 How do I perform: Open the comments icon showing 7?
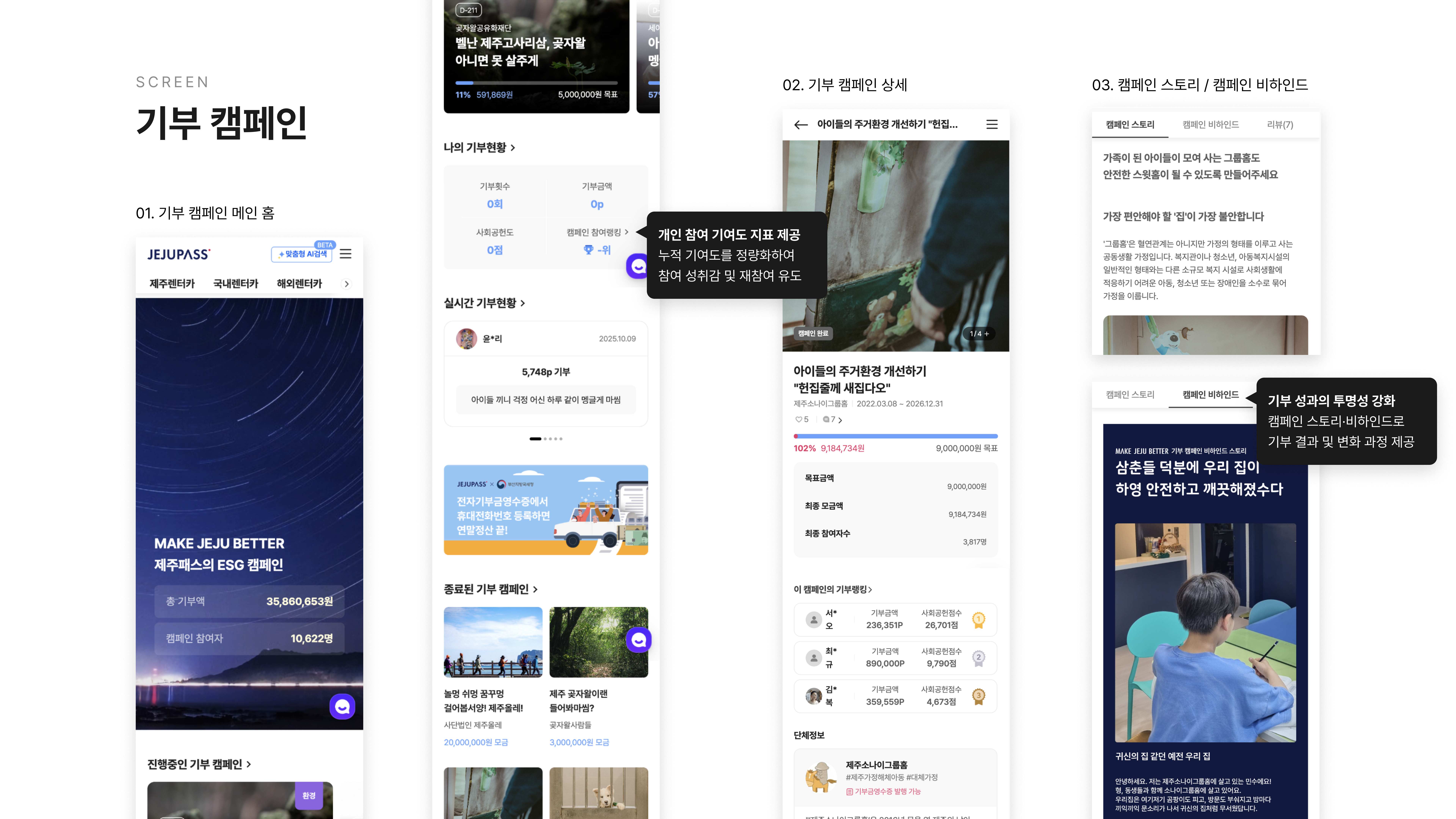pos(826,419)
